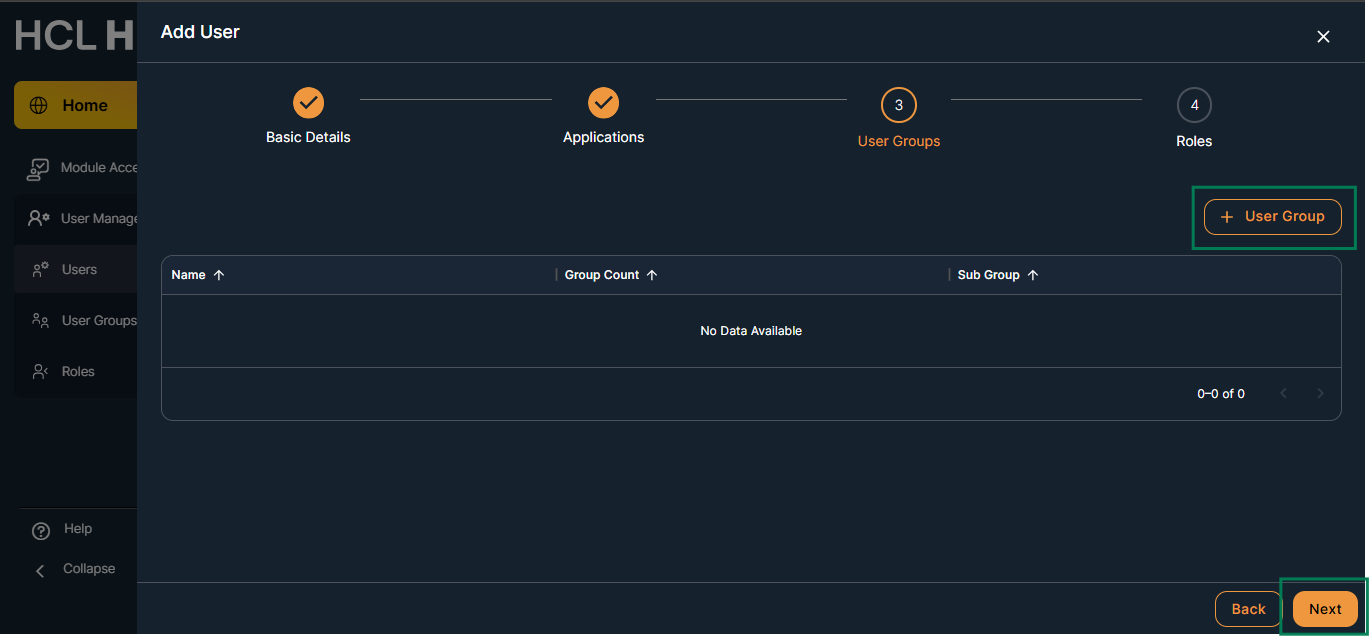Proceed with the Next button
Image resolution: width=1370 pixels, height=636 pixels.
point(1325,609)
